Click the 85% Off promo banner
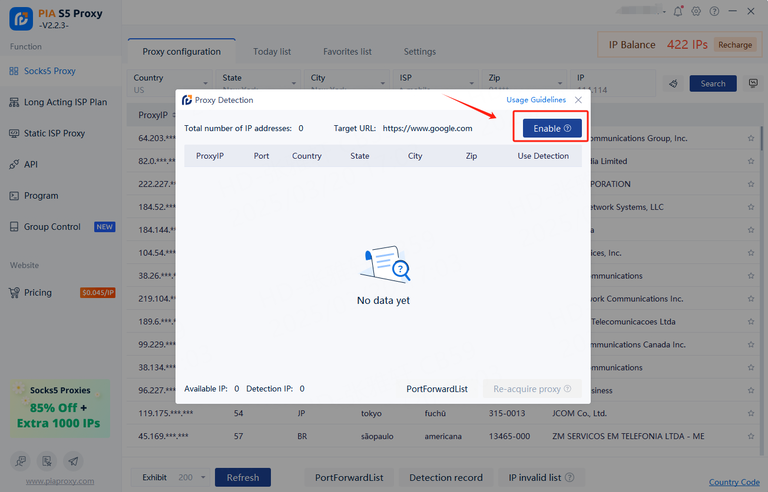Image resolution: width=768 pixels, height=492 pixels. click(x=57, y=408)
